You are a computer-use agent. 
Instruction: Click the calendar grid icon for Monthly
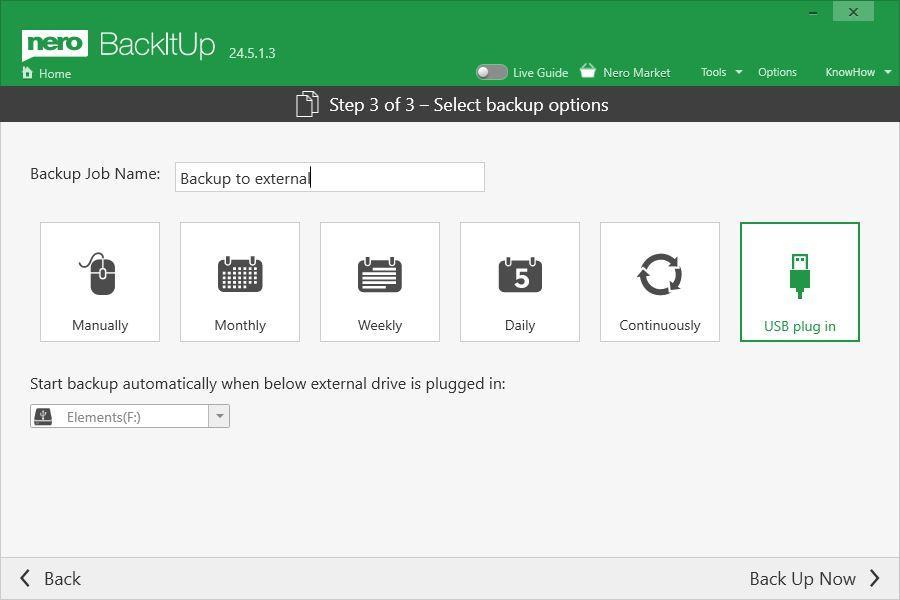tap(240, 274)
